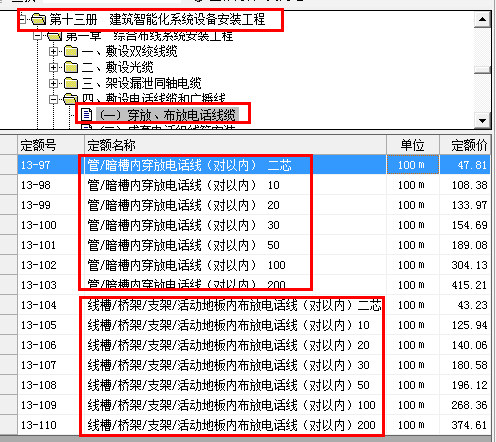Select tree item 一、敷设双绞线缆

(x=129, y=51)
